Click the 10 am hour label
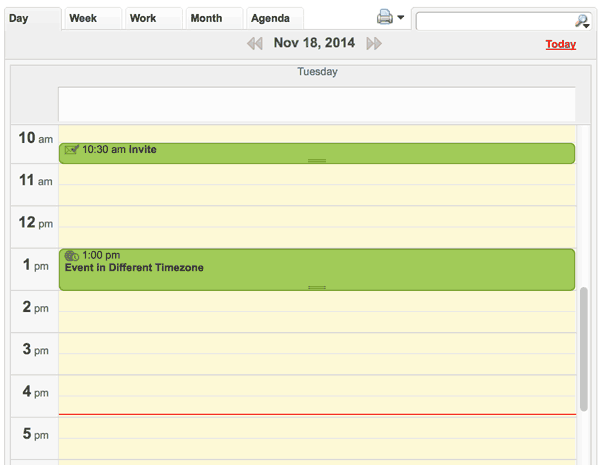 (x=36, y=138)
